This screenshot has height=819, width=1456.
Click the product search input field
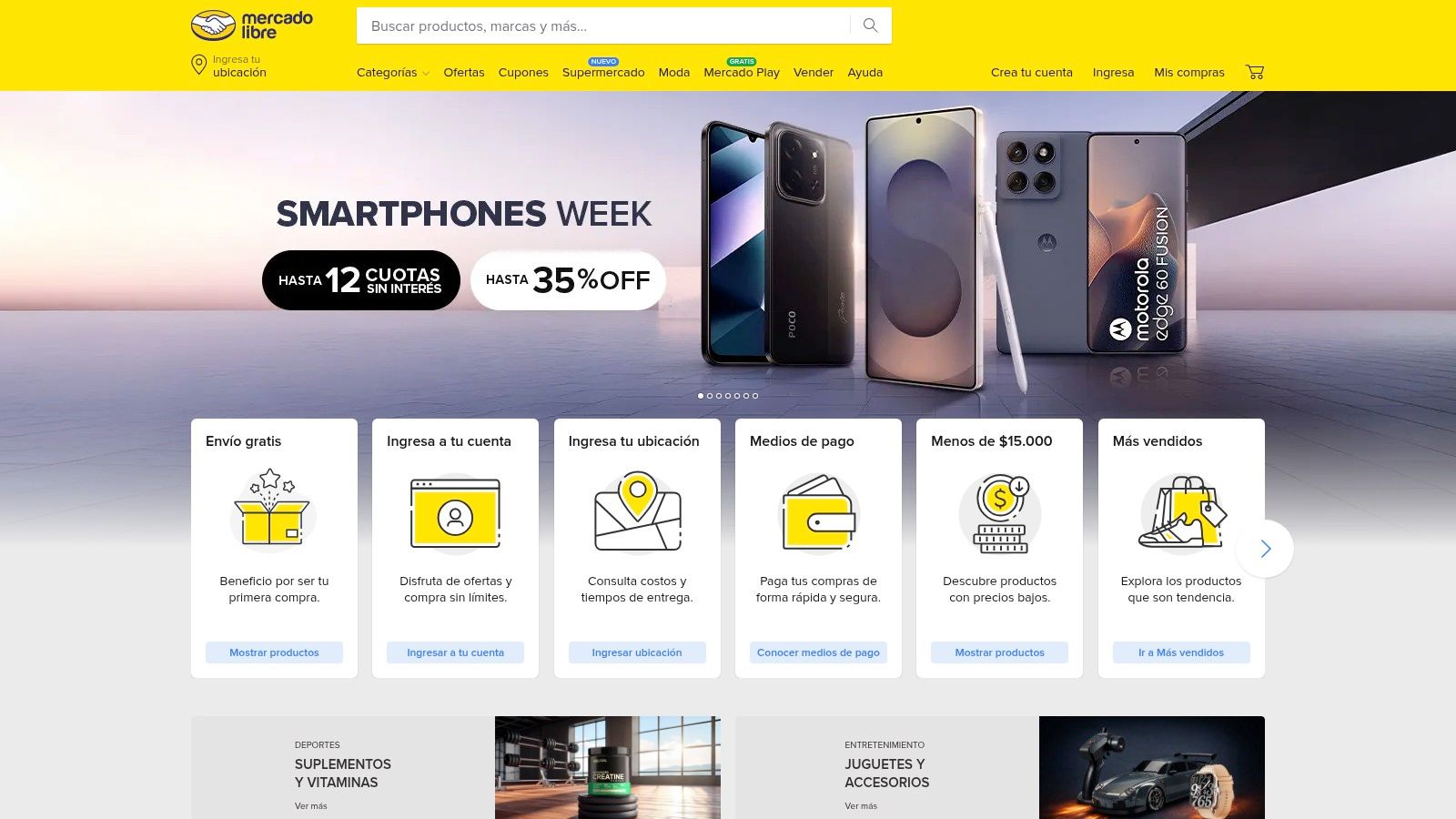pos(604,25)
